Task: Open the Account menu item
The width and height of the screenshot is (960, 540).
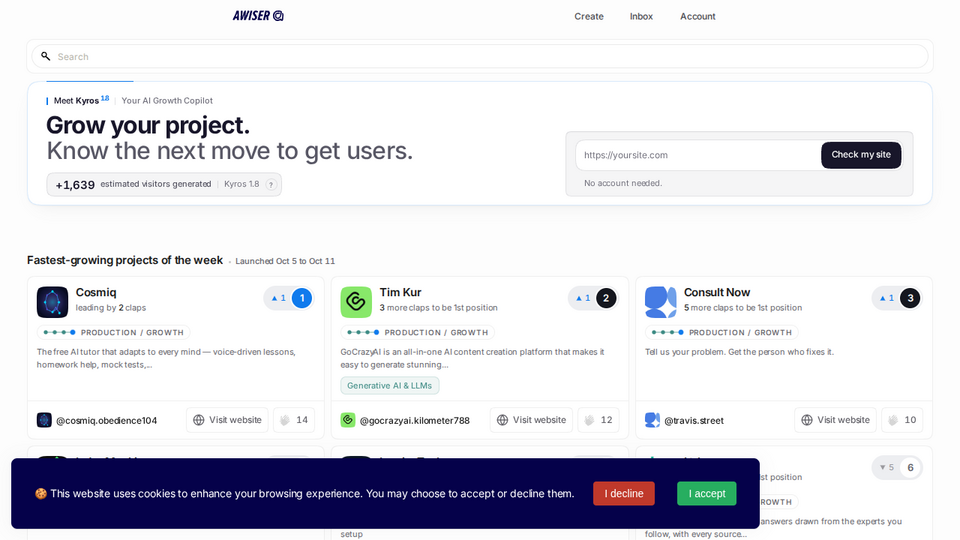Action: 697,17
